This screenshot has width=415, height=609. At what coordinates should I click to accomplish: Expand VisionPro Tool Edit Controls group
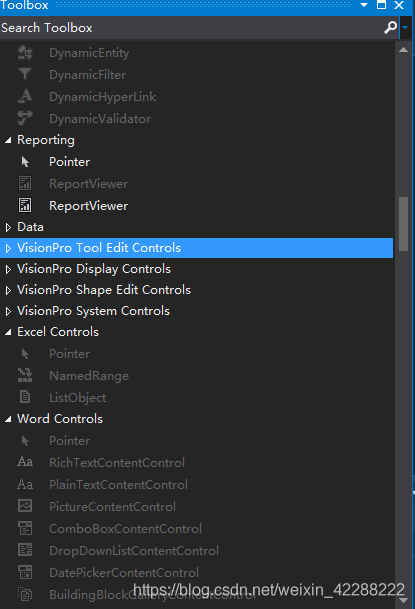click(x=8, y=248)
